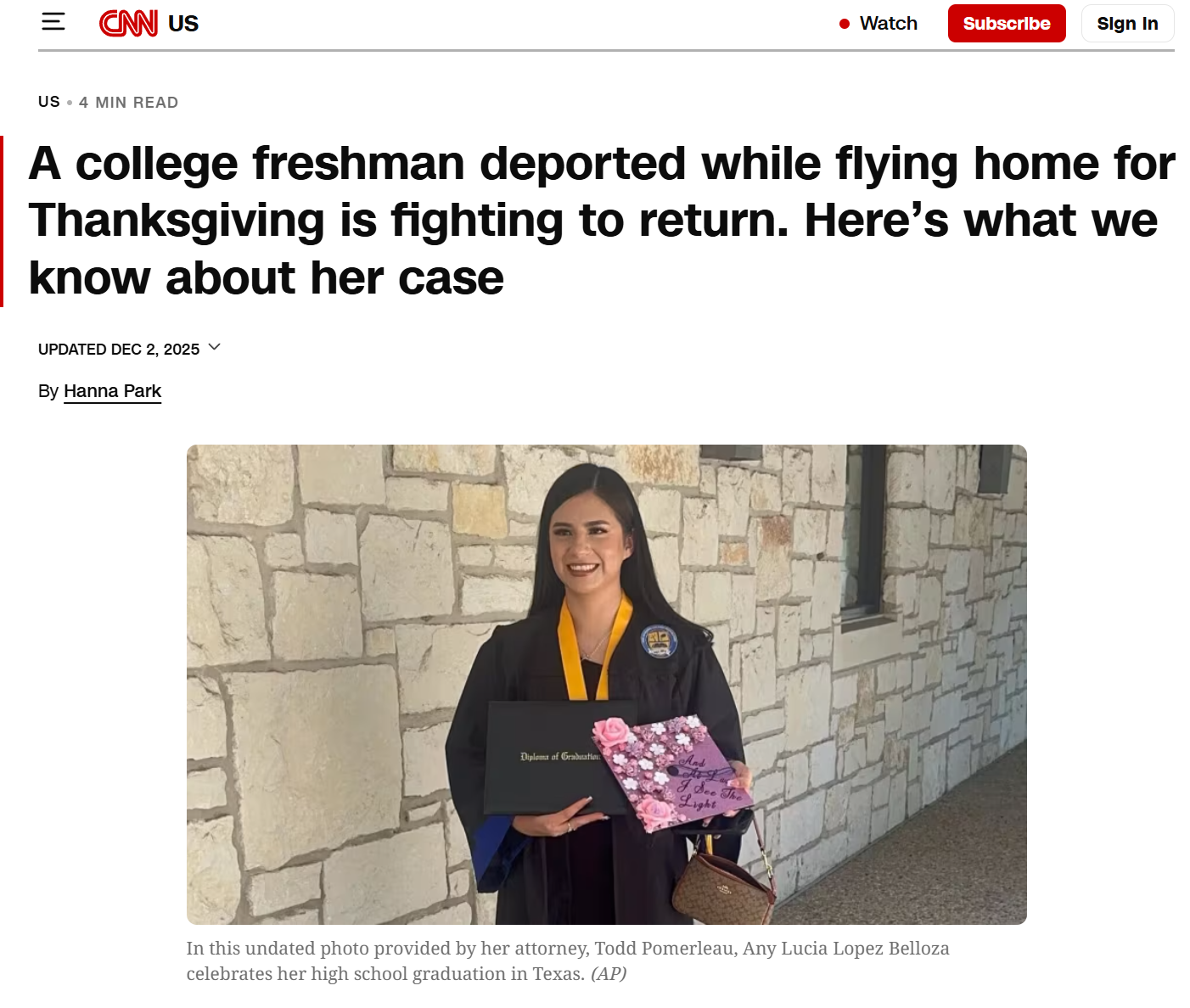Viewport: 1190px width, 1008px height.
Task: Click 'Thanksgiving' in the headline
Action: (x=177, y=221)
